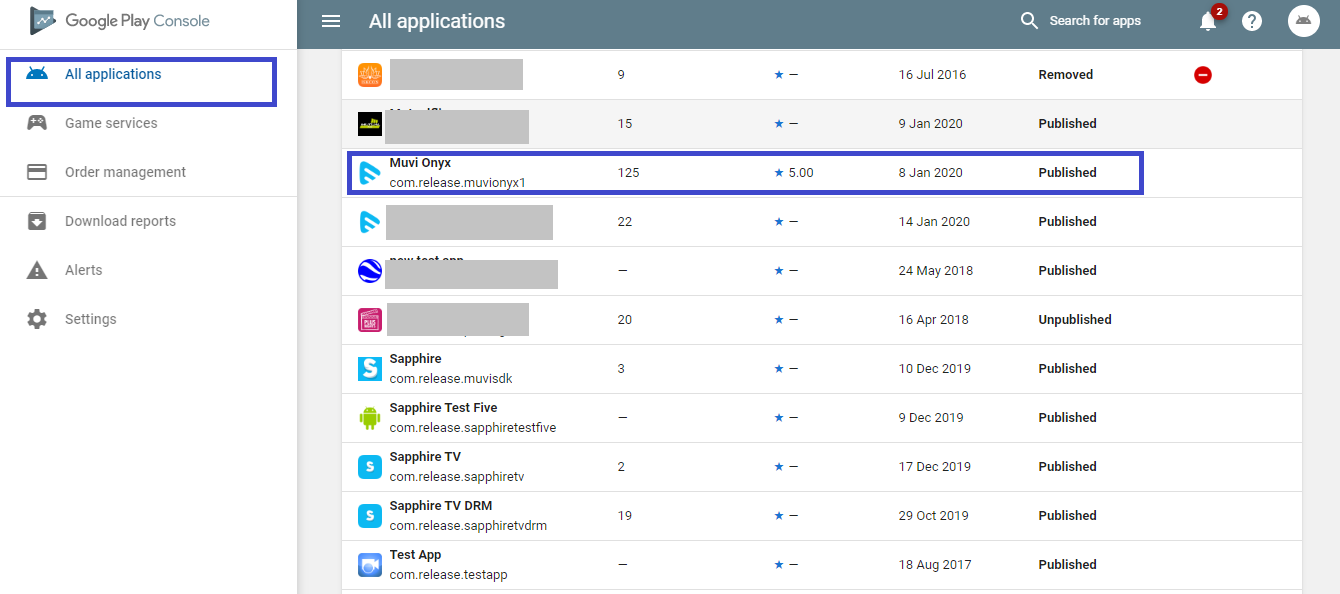Open the help question mark icon
The image size is (1340, 594).
[x=1252, y=21]
